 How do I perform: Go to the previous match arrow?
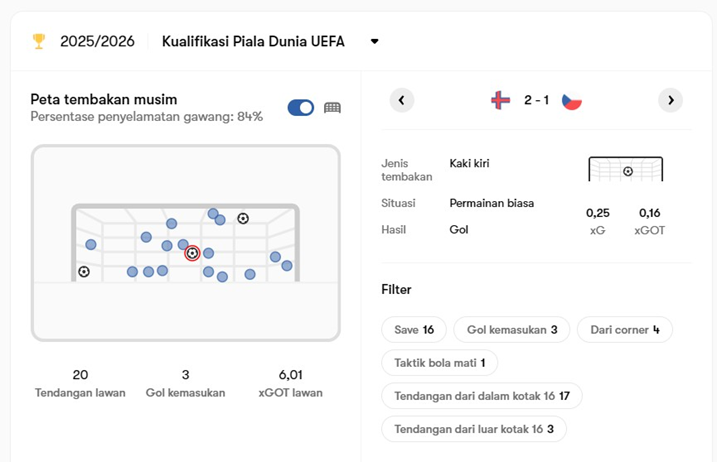[402, 100]
